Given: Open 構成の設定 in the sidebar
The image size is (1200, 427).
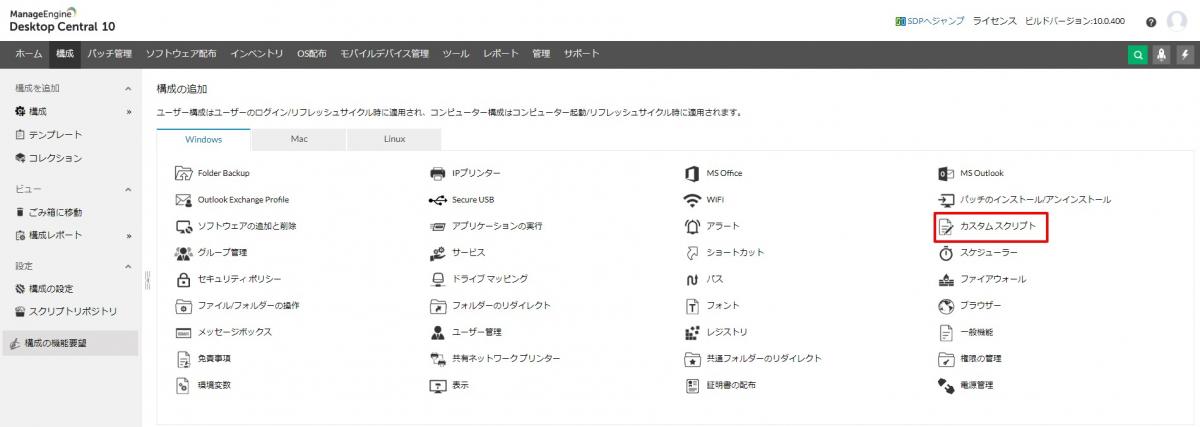Looking at the screenshot, I should (x=51, y=289).
